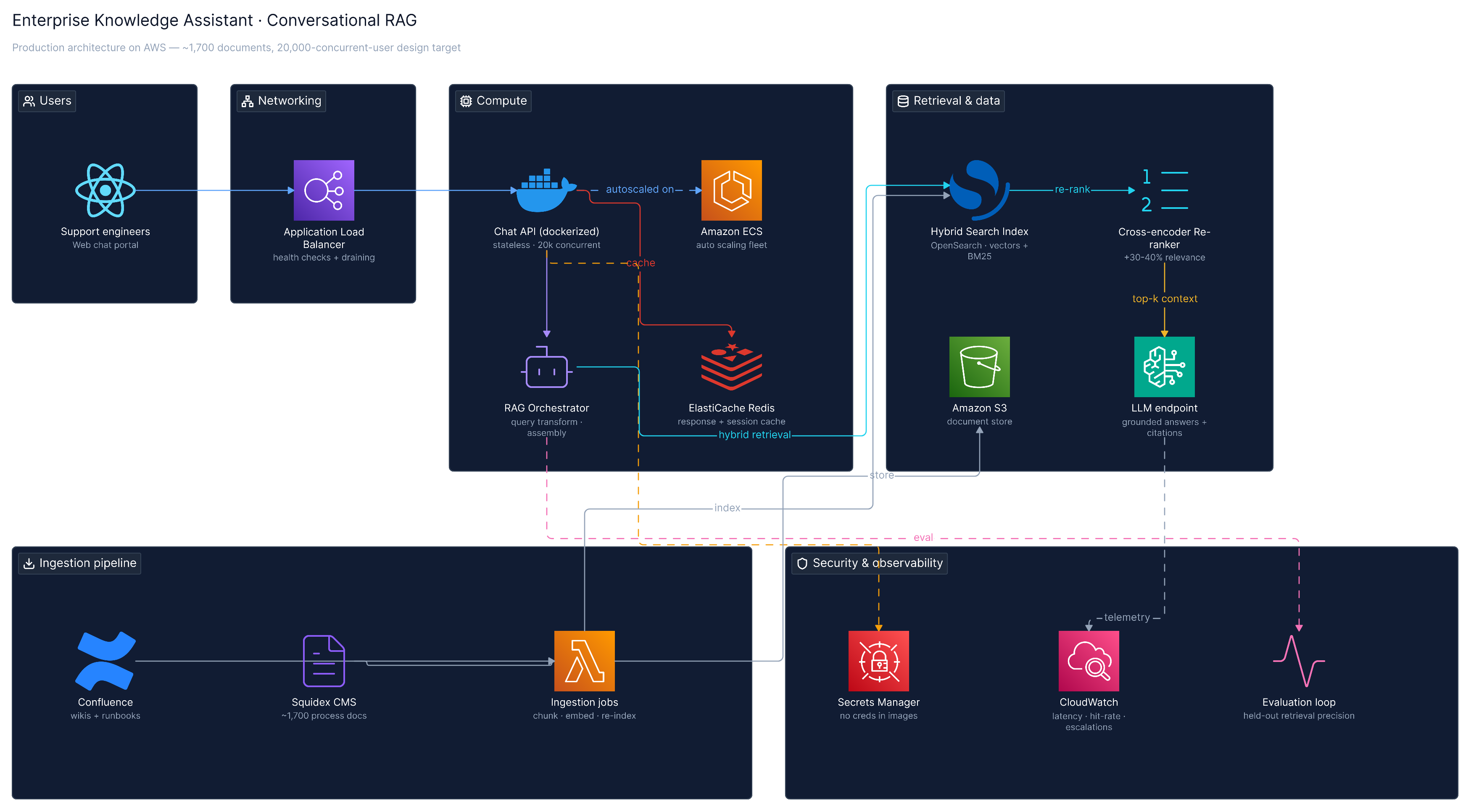Click the React atom icon for Support engineers

click(x=105, y=190)
